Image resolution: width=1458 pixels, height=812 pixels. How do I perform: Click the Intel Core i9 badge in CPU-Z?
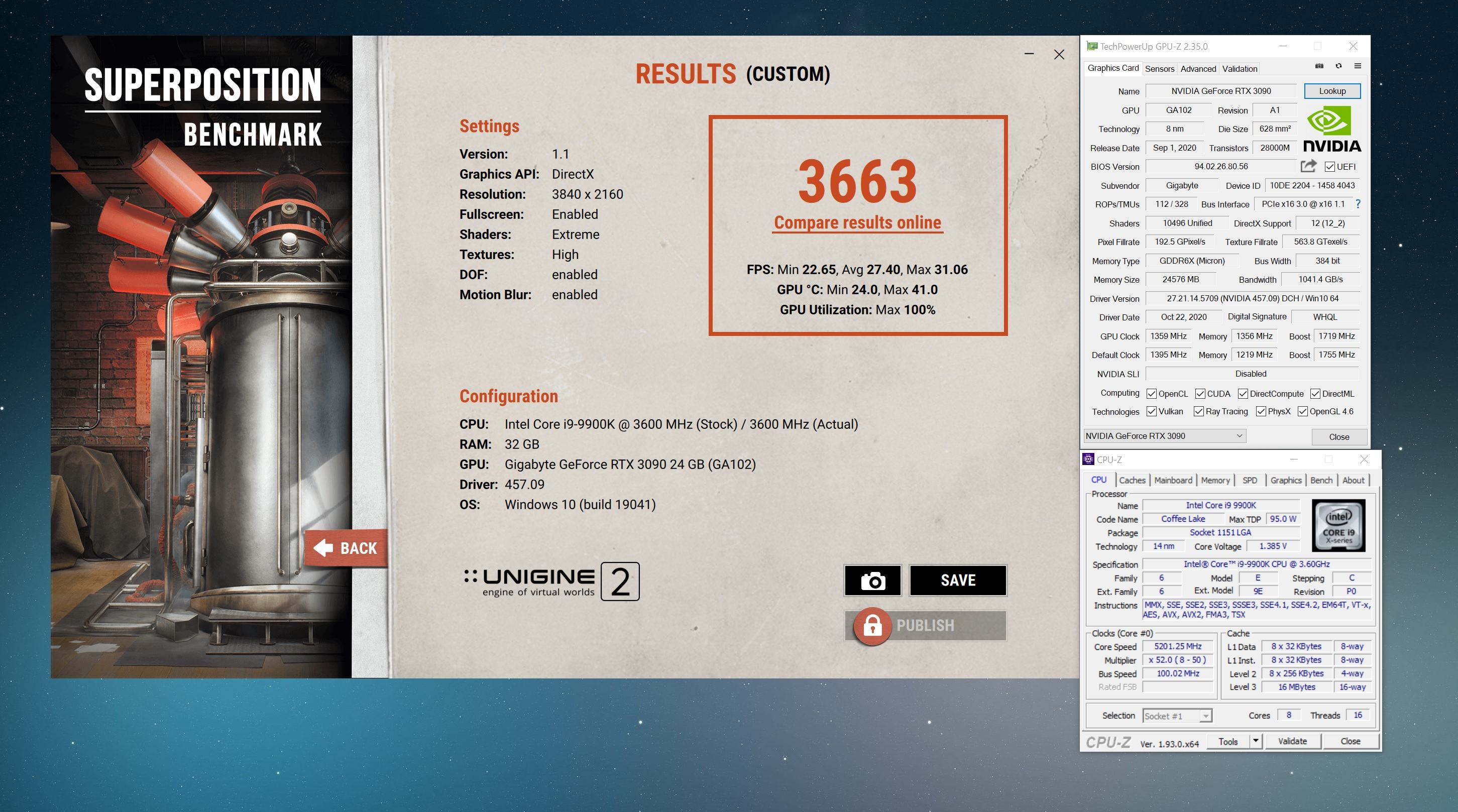1338,526
